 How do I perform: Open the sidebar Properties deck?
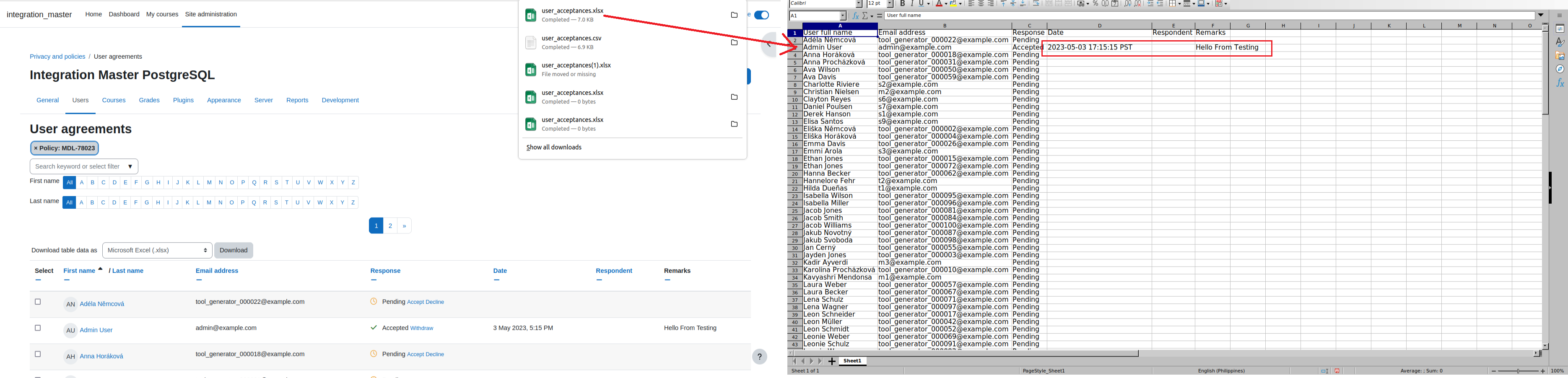click(x=1560, y=28)
